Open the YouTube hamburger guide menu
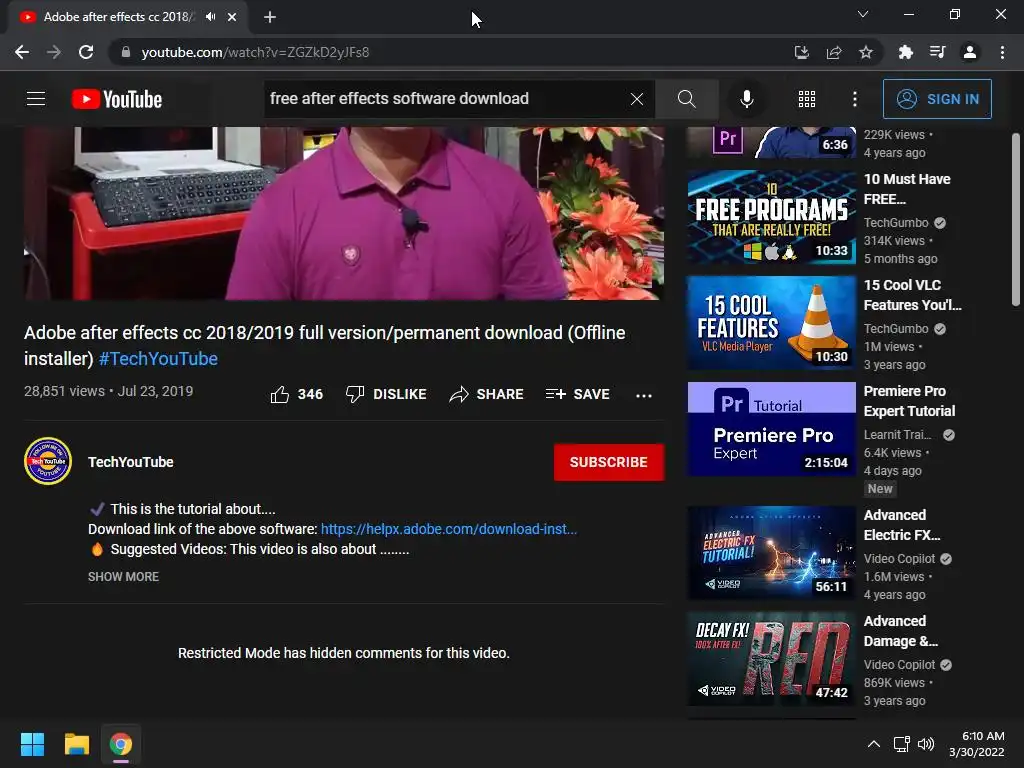 (36, 99)
